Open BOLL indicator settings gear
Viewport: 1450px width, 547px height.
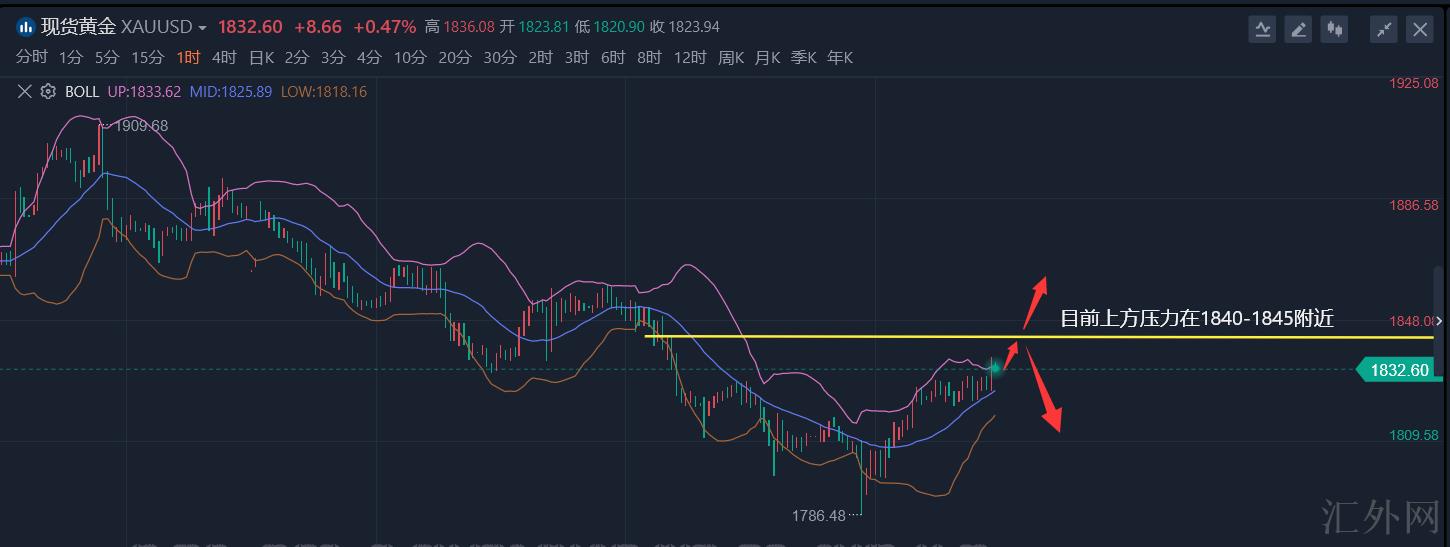(x=48, y=92)
